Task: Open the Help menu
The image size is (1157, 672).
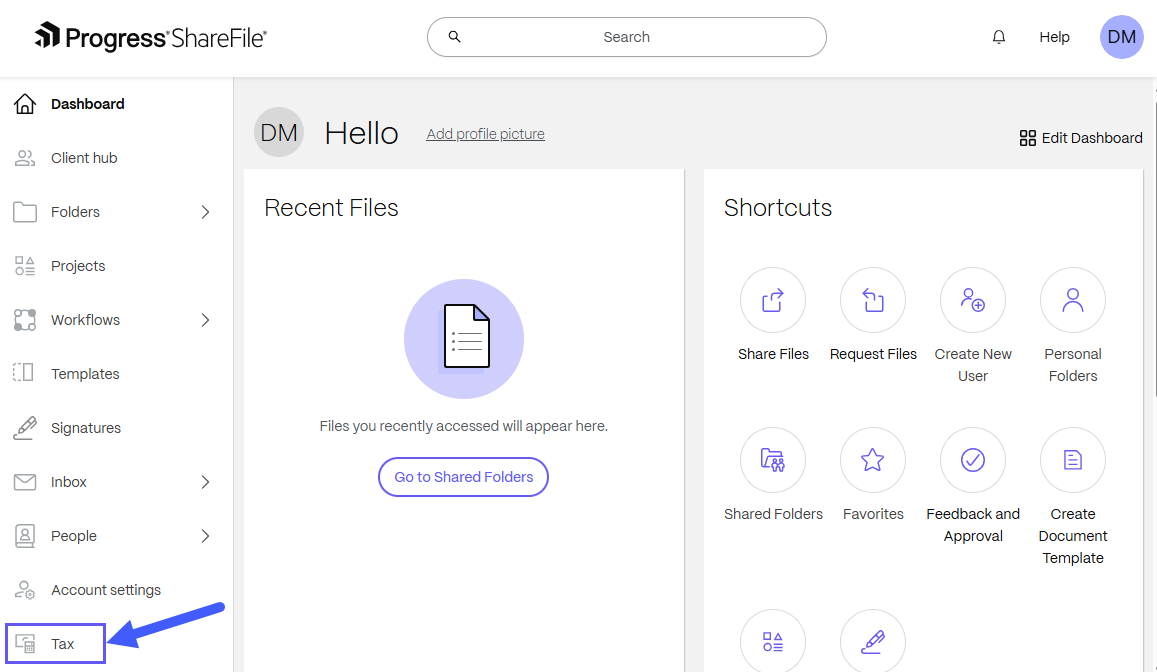Action: pos(1054,37)
